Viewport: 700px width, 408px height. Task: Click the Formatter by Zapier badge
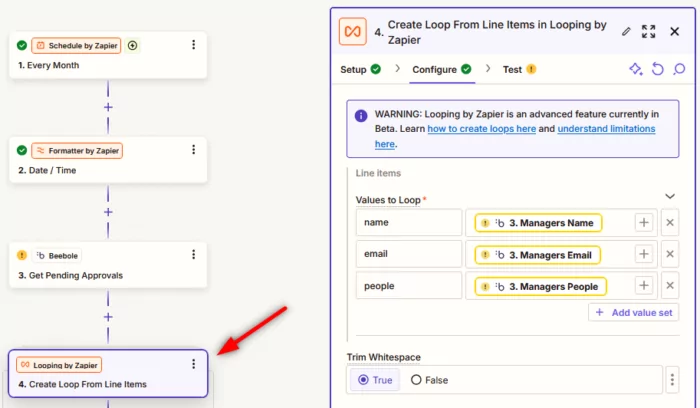click(77, 150)
